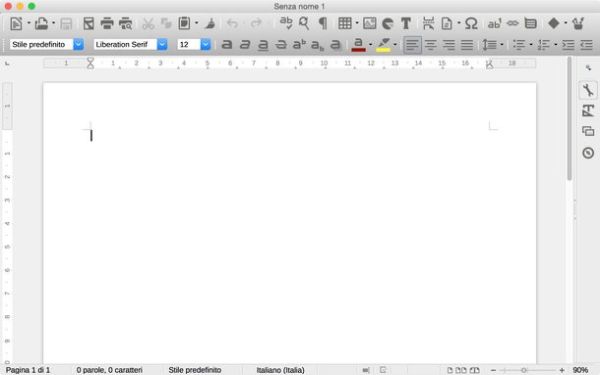Open the spellcheck ab icon

[x=286, y=23]
